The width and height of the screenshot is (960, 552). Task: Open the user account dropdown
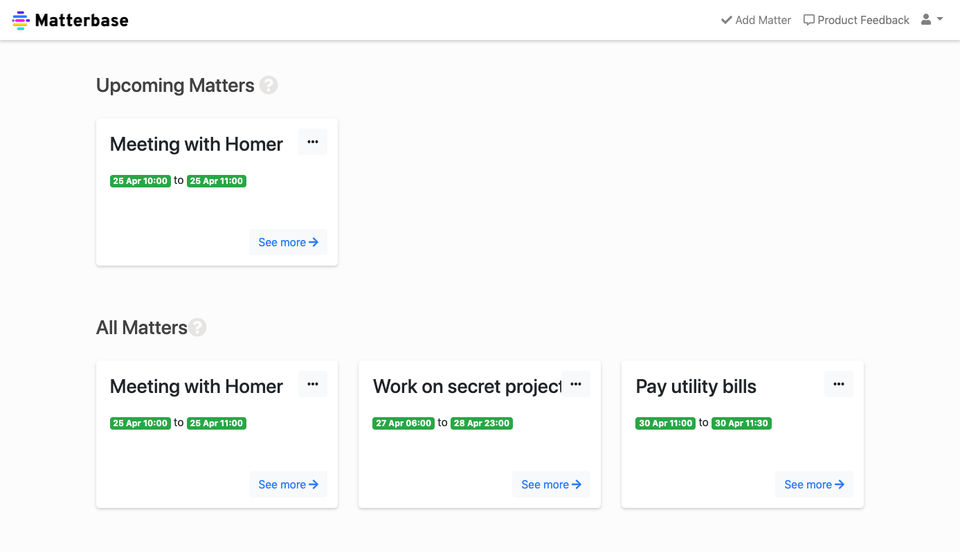coord(931,20)
